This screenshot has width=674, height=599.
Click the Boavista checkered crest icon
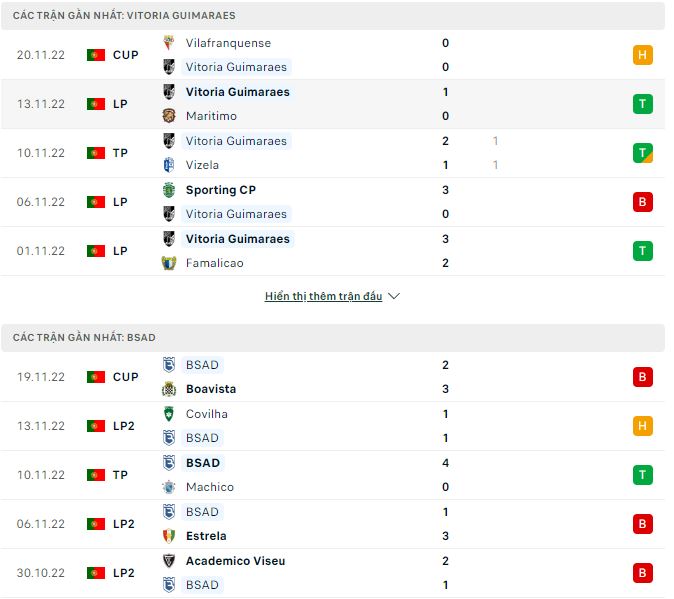pyautogui.click(x=168, y=389)
